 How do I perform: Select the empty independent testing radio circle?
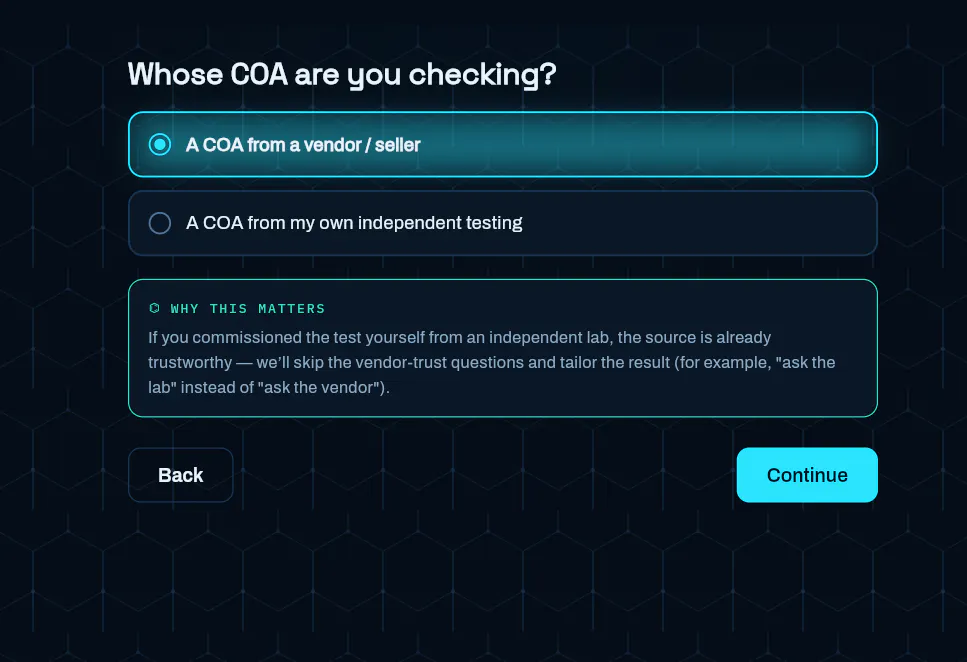(160, 223)
